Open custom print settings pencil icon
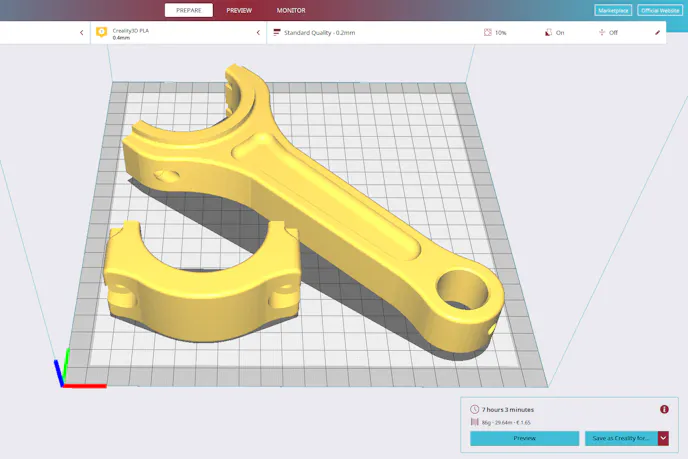 coord(657,33)
